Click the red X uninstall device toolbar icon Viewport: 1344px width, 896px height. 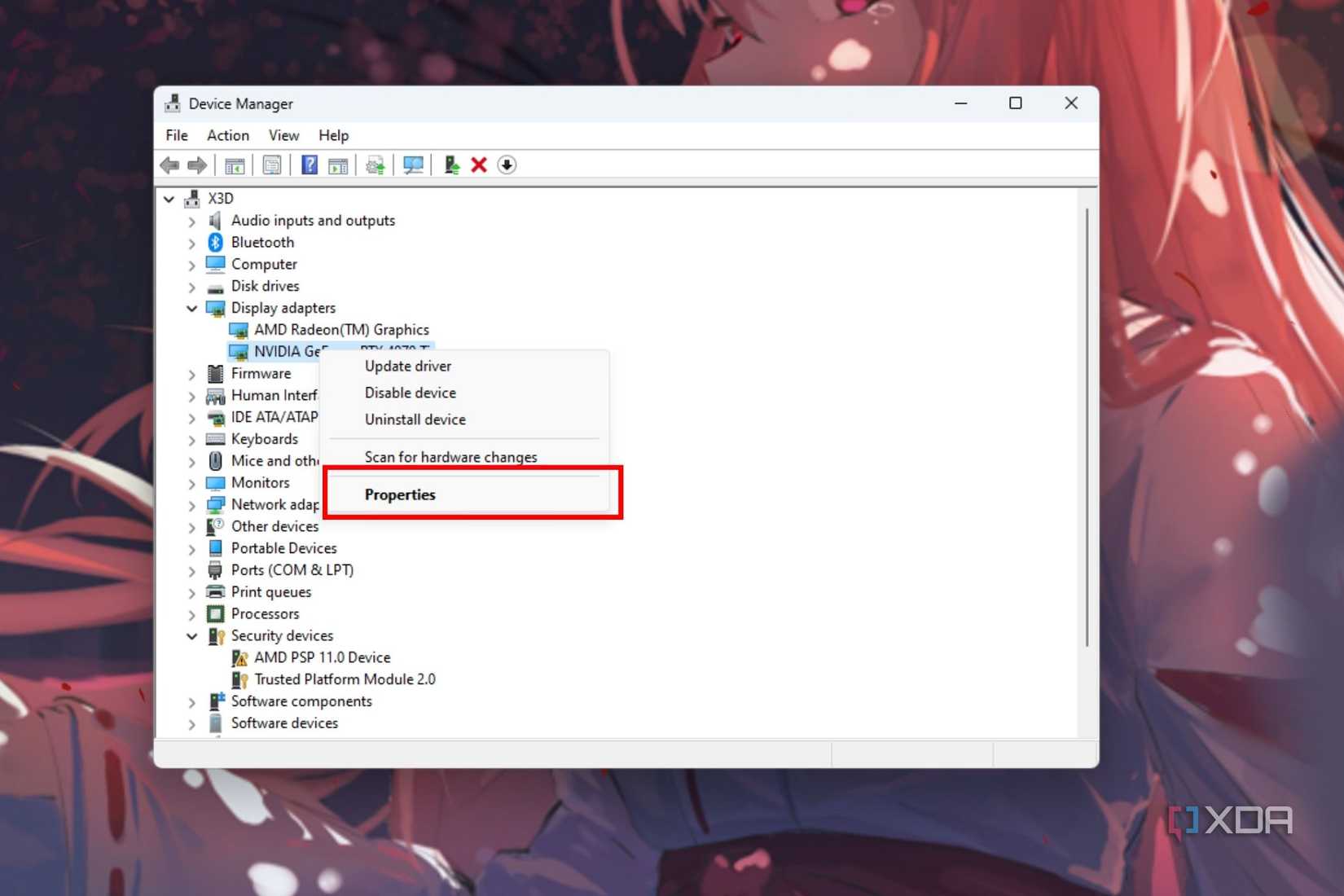(479, 165)
